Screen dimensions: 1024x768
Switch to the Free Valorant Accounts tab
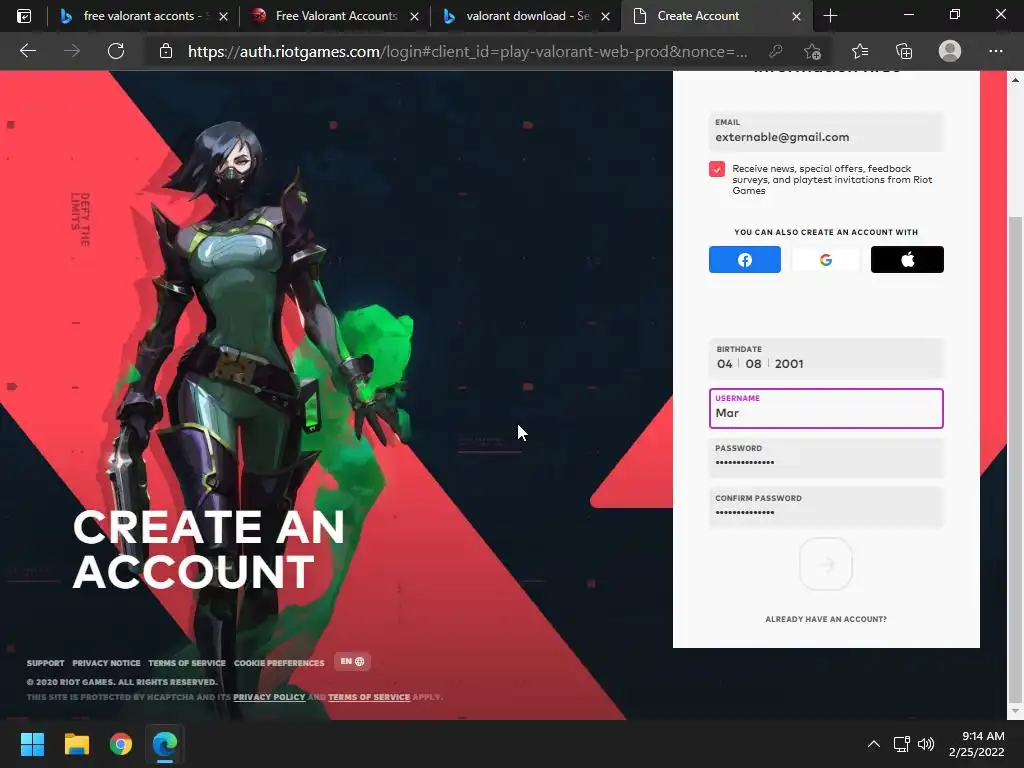335,16
